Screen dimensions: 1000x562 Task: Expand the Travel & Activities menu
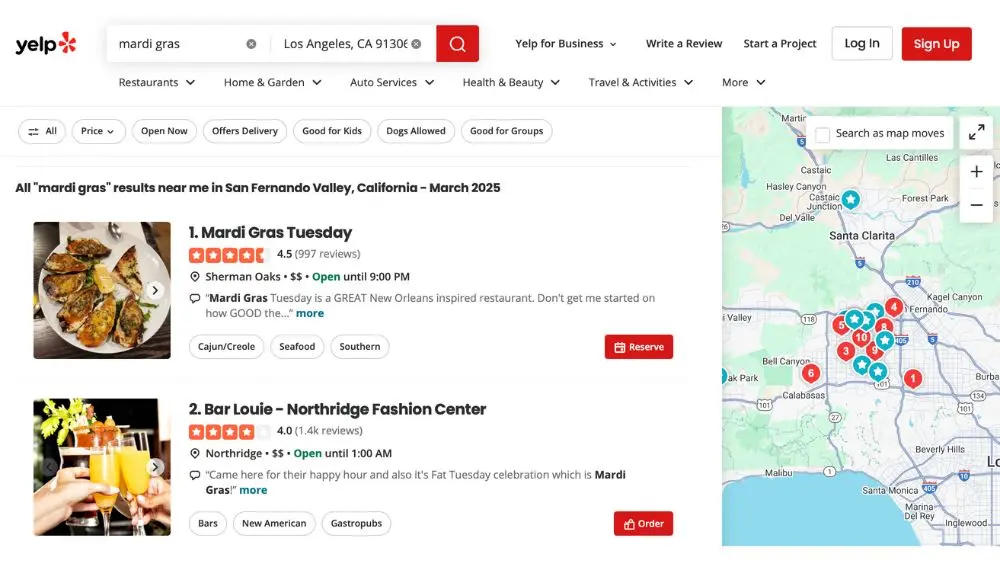pos(641,82)
